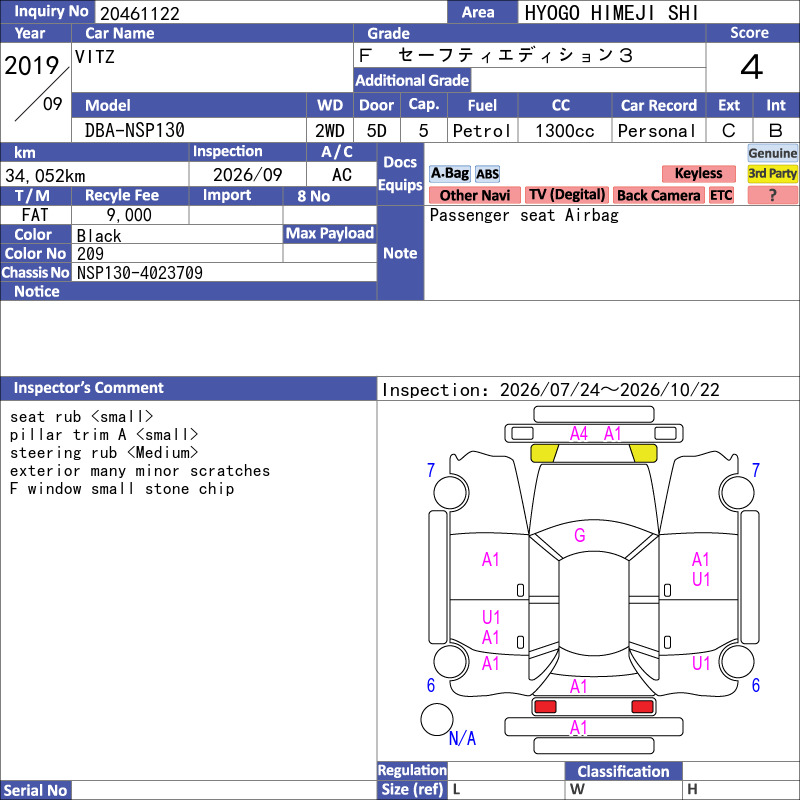
Task: Click the G mark on windshield
Action: (x=580, y=535)
